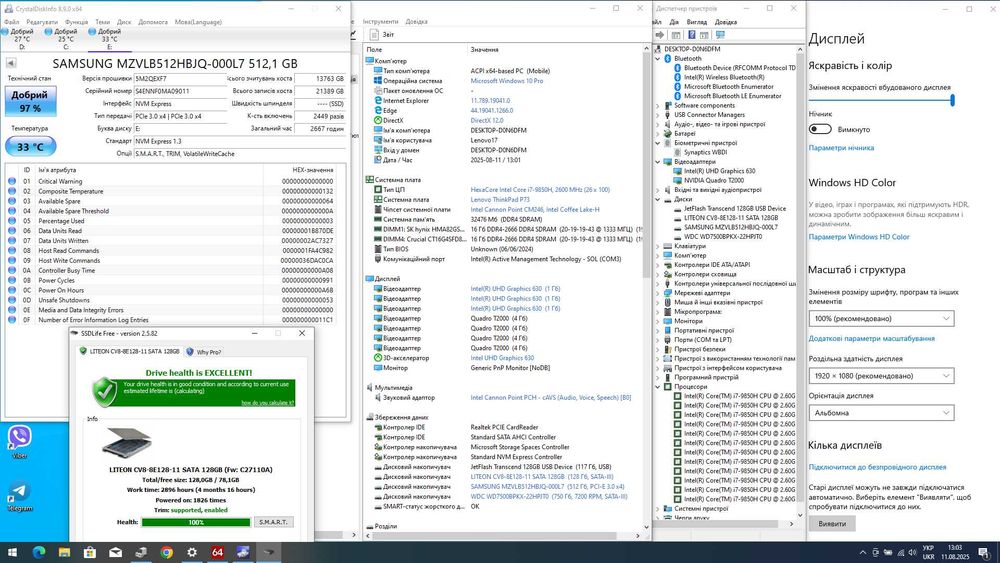Screen dimensions: 1000x563
Task: Open display resolution 1920 × 1080 dropdown
Action: coord(881,376)
